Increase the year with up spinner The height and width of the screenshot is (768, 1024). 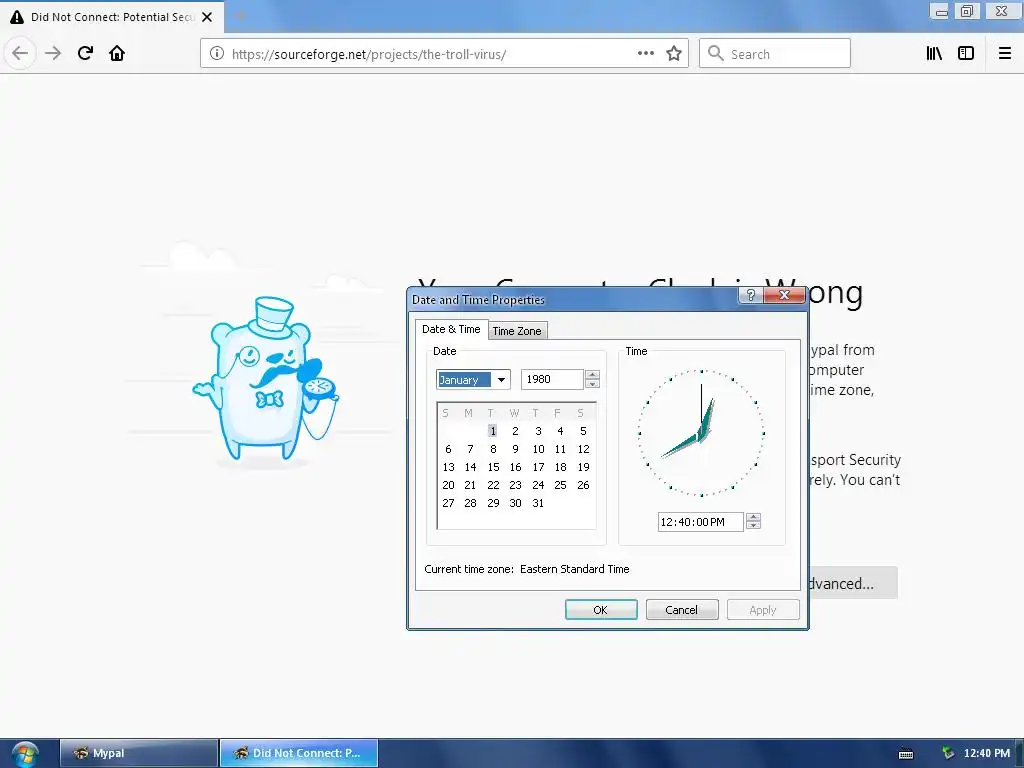[592, 375]
